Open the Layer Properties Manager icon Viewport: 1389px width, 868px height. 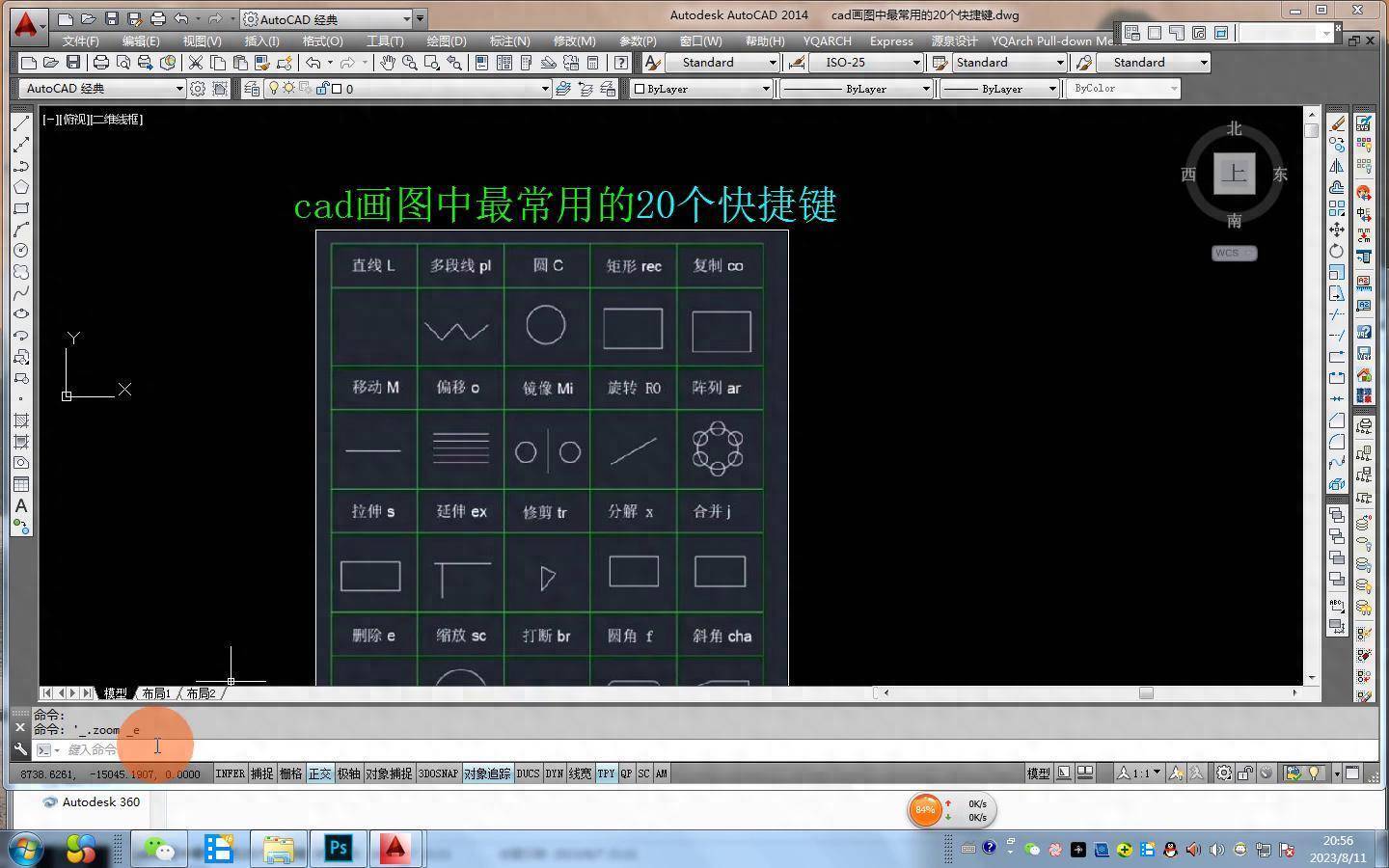[252, 89]
